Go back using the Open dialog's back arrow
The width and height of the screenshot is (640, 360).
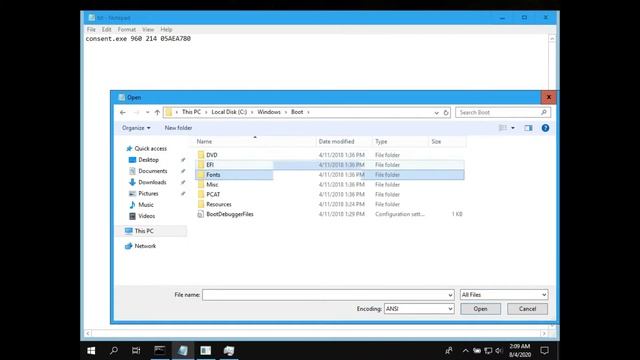click(x=123, y=112)
